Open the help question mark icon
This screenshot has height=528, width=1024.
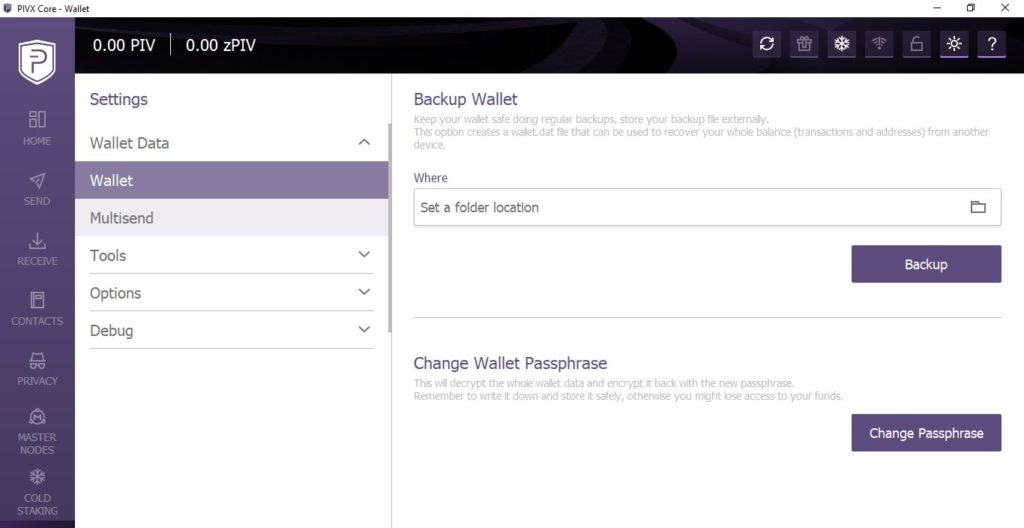click(x=991, y=44)
